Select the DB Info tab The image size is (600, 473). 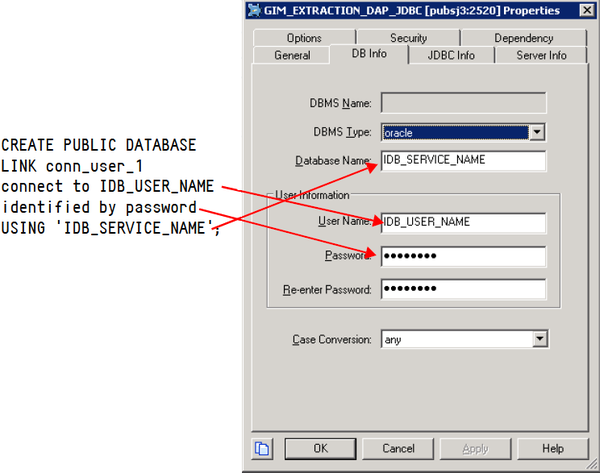coord(370,55)
